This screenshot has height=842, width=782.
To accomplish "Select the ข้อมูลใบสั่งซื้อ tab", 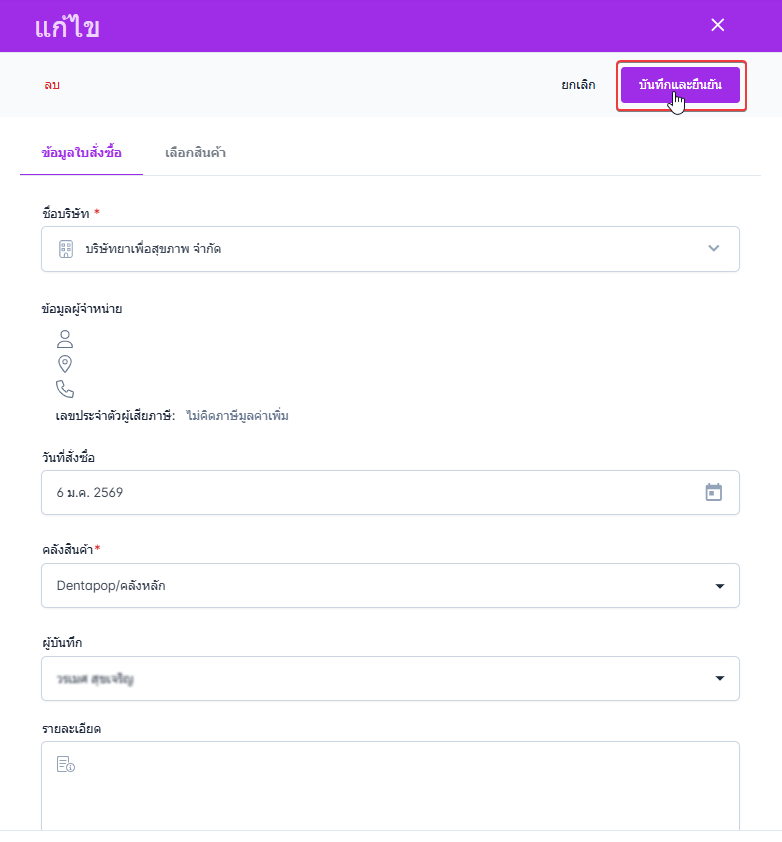I will click(82, 153).
